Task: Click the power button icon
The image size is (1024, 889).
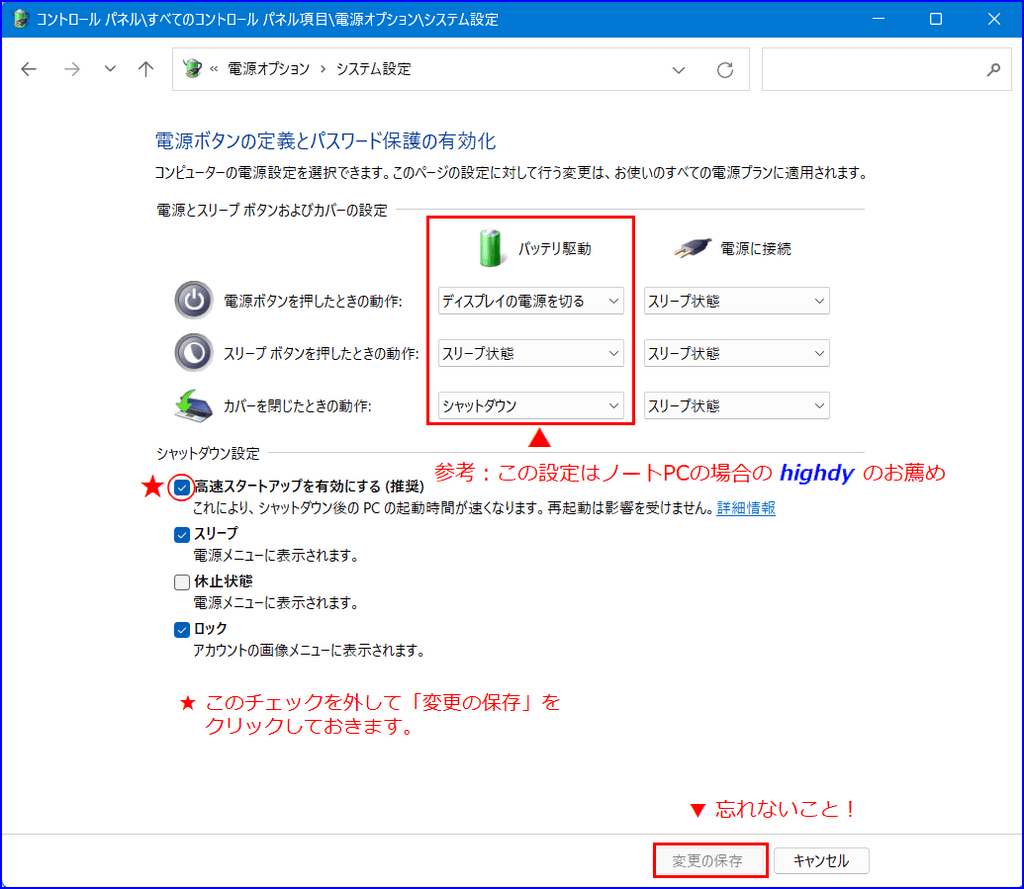Action: coord(193,300)
